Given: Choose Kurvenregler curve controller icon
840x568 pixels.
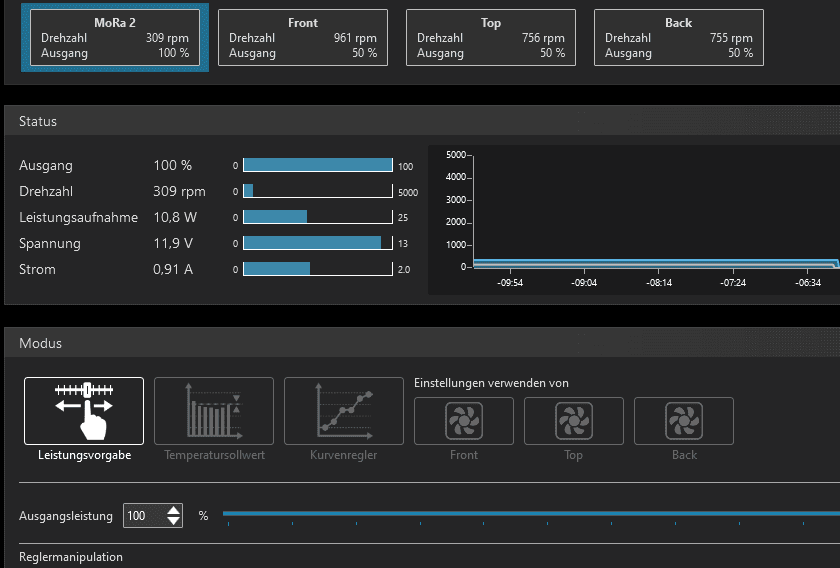Looking at the screenshot, I should tap(344, 411).
